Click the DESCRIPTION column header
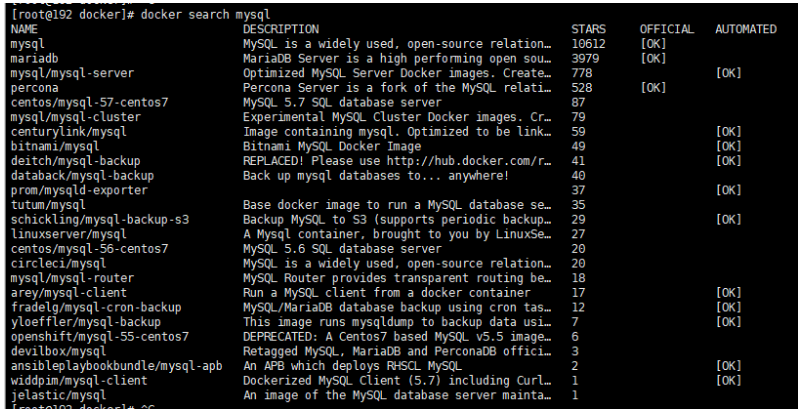 pyautogui.click(x=281, y=29)
